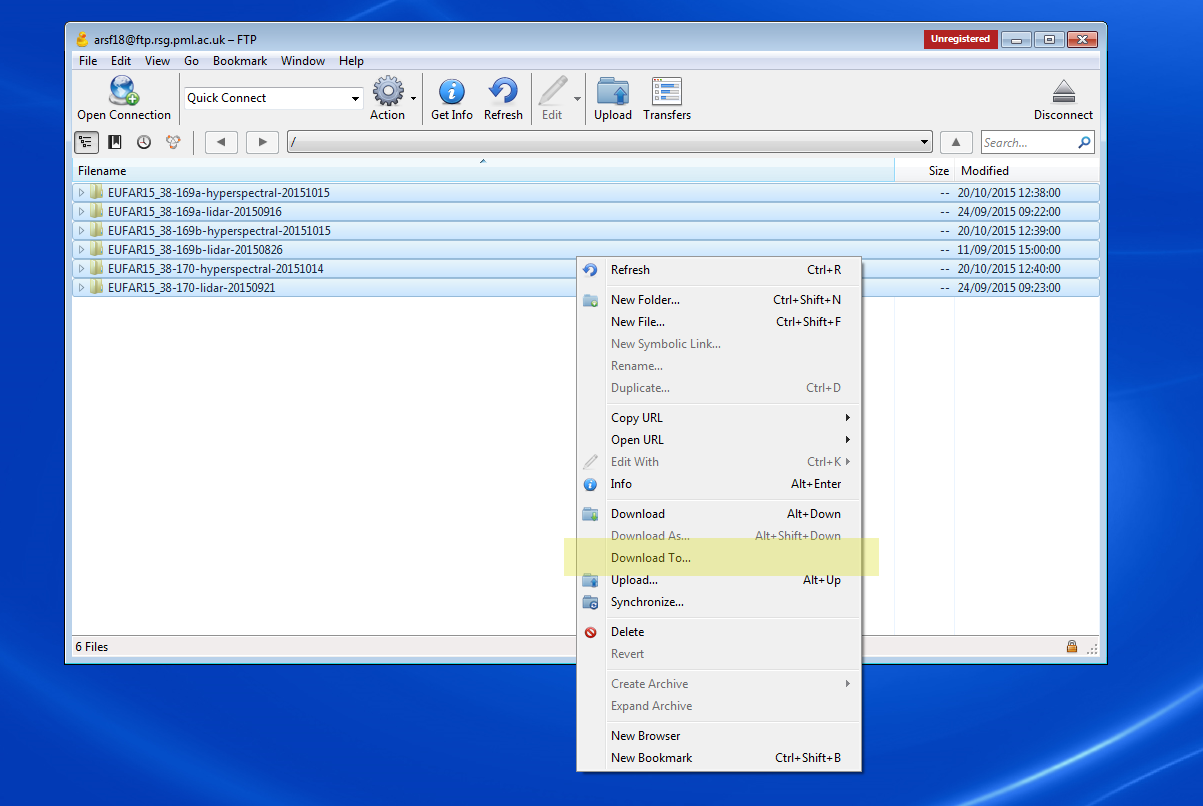
Task: Open the Go menu
Action: tap(191, 61)
